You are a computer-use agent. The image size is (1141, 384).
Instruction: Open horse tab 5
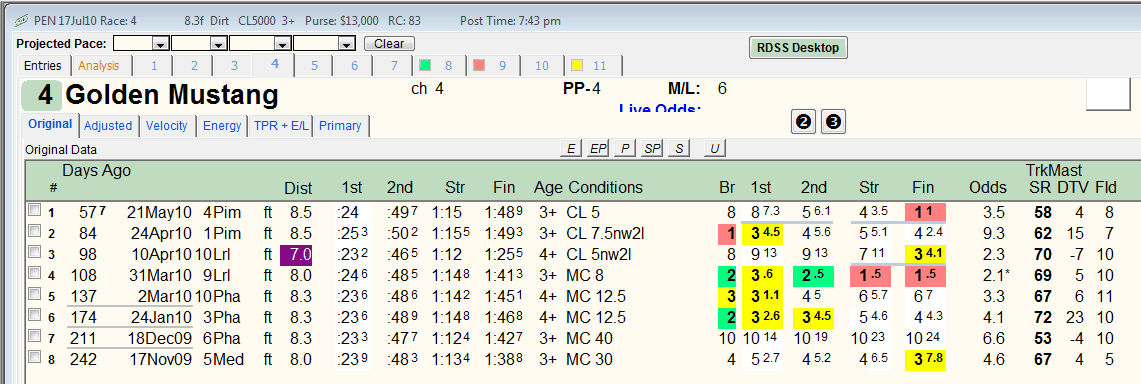314,65
